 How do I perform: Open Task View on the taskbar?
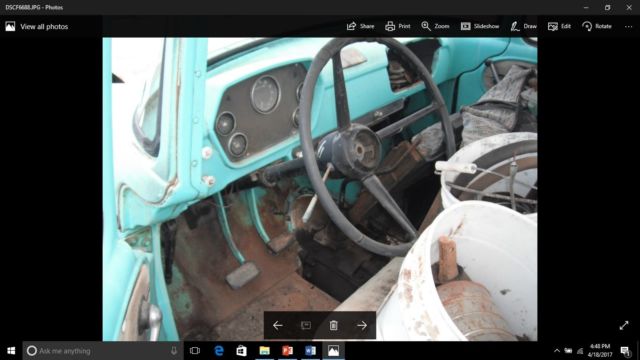tap(195, 351)
